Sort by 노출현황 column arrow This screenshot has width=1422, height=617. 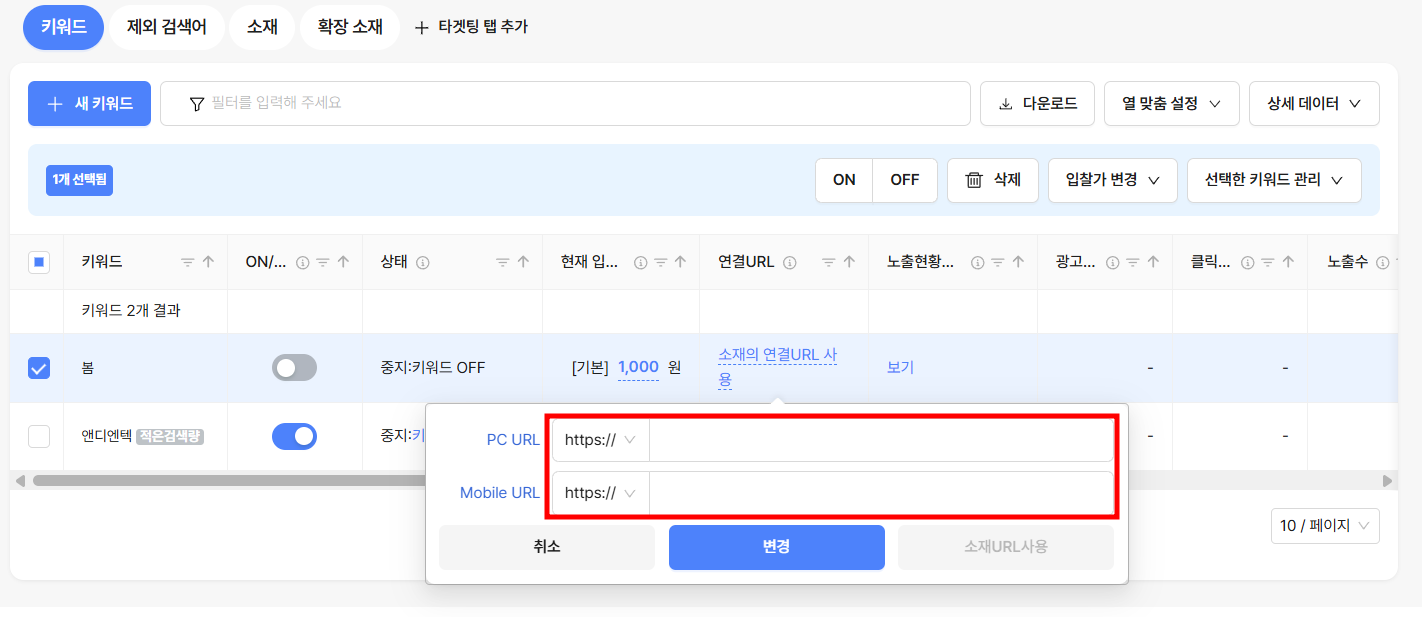click(x=1018, y=262)
